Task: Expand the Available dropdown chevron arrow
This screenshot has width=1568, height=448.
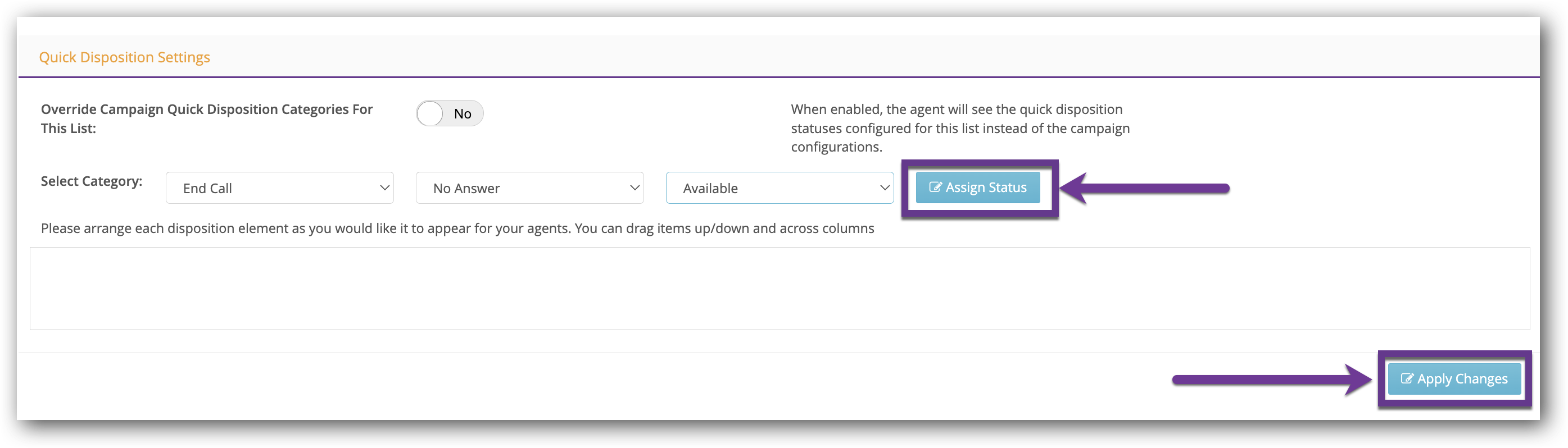Action: [x=885, y=188]
